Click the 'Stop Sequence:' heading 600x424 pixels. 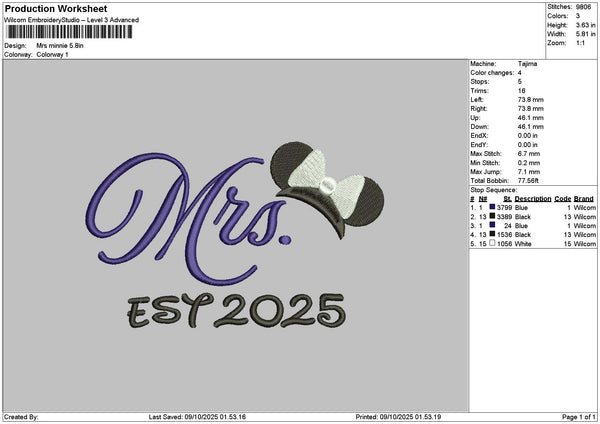(493, 190)
